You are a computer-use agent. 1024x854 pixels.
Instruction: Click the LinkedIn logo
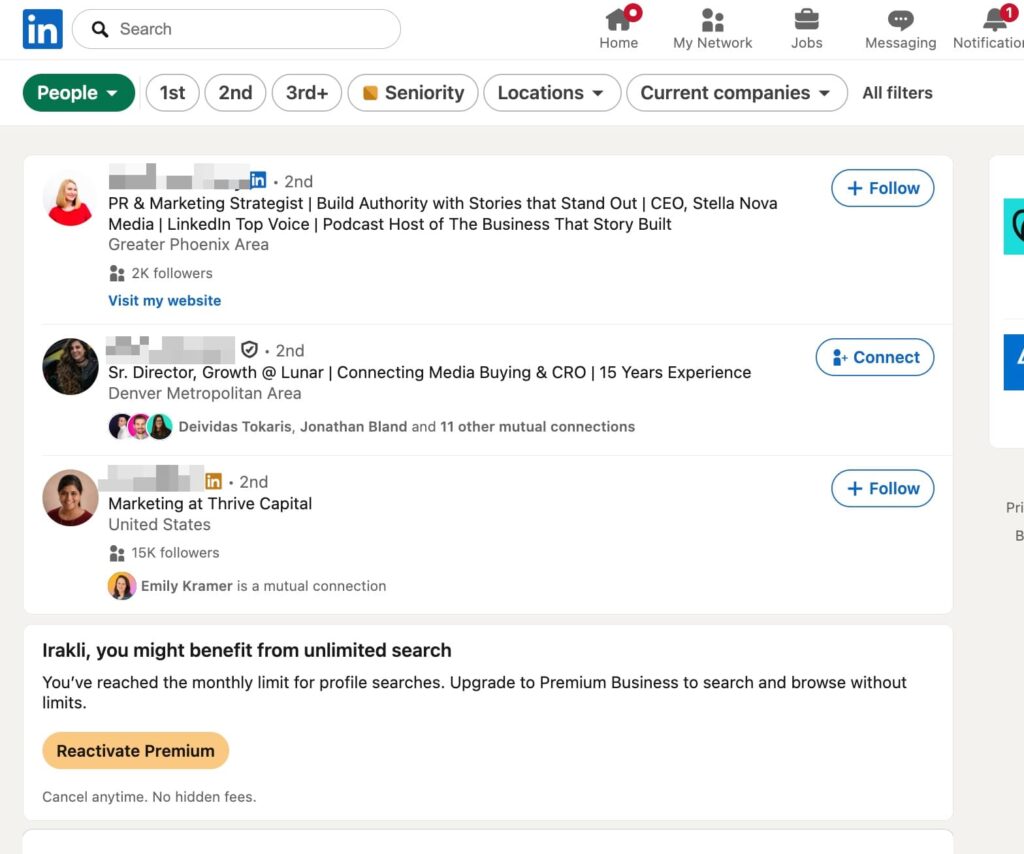[42, 29]
